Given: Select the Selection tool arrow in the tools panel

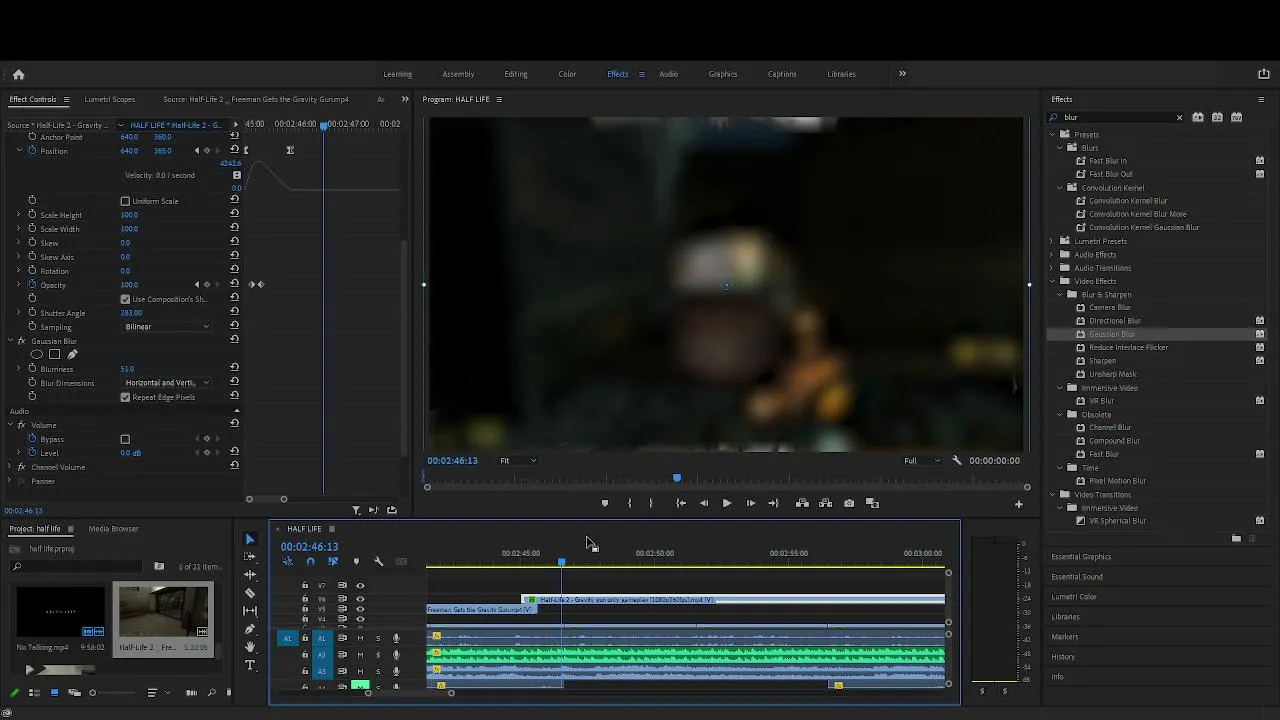Looking at the screenshot, I should (x=250, y=540).
